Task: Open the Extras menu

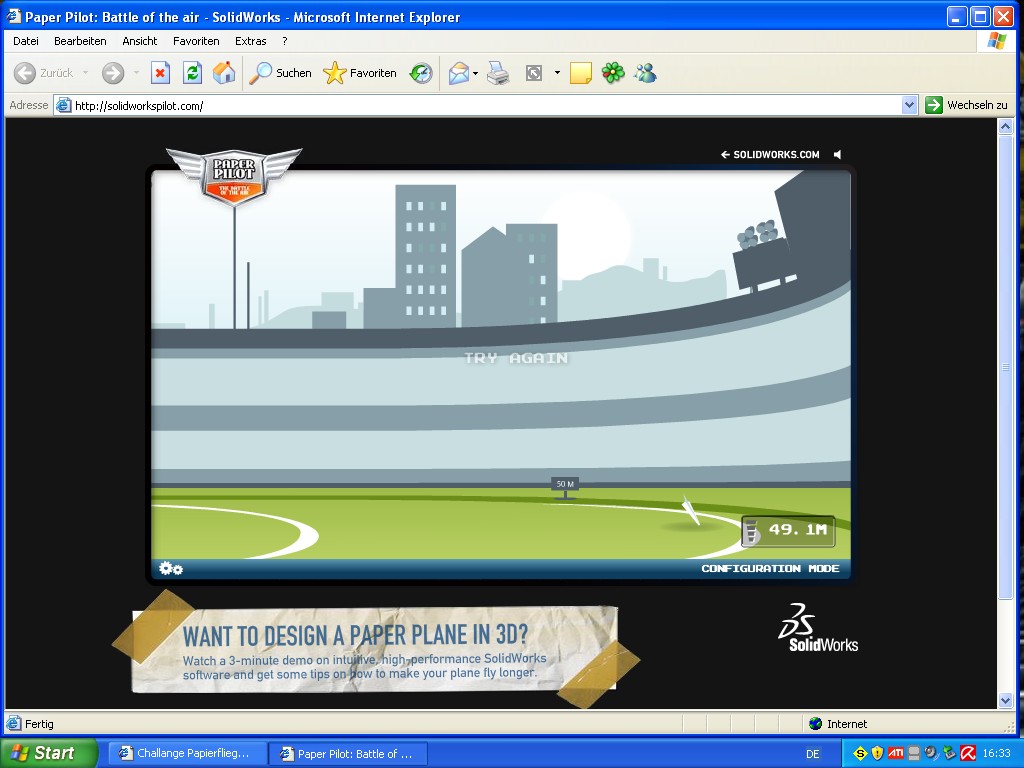Action: [x=250, y=41]
